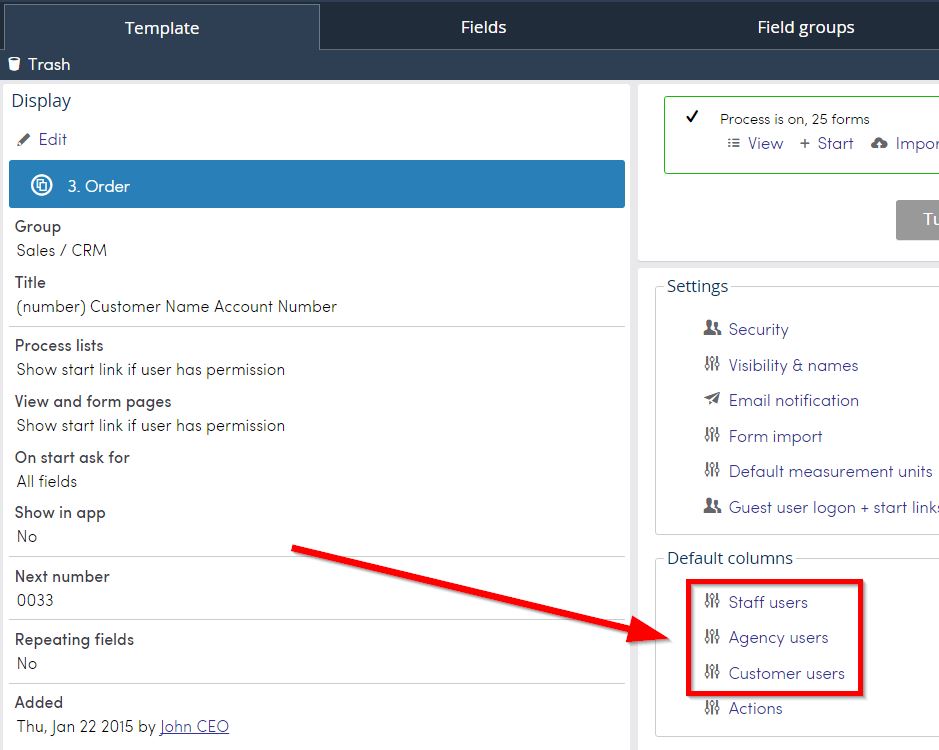Click the Edit pencil icon under Display
Screen dimensions: 939x750
tap(25, 140)
